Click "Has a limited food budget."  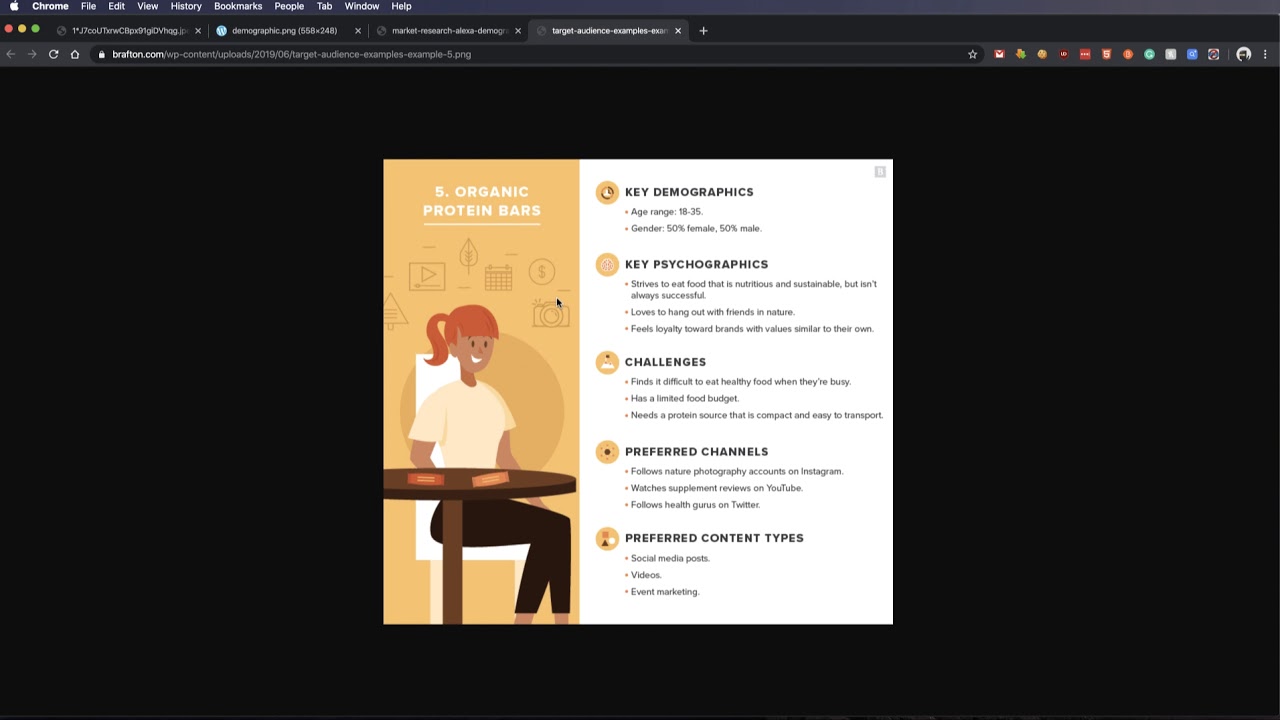click(685, 398)
